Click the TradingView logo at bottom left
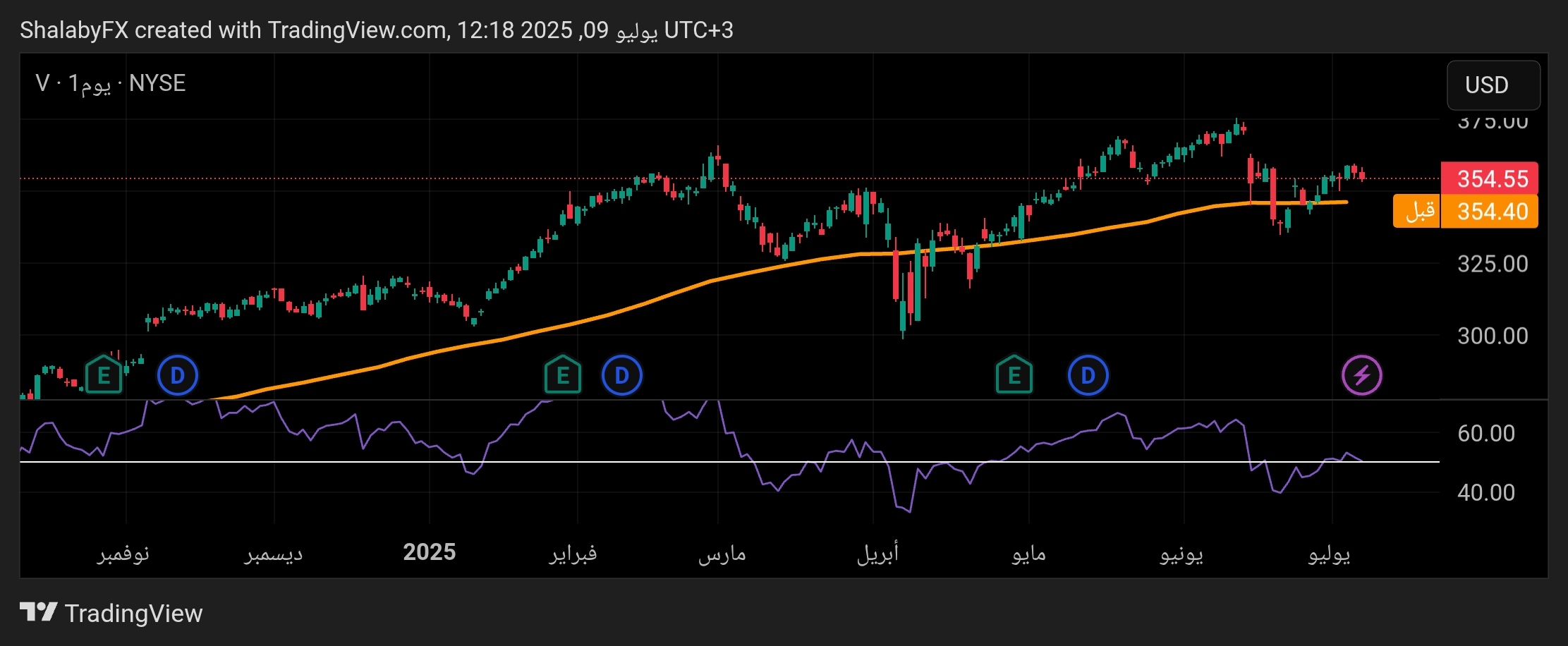 point(111,613)
